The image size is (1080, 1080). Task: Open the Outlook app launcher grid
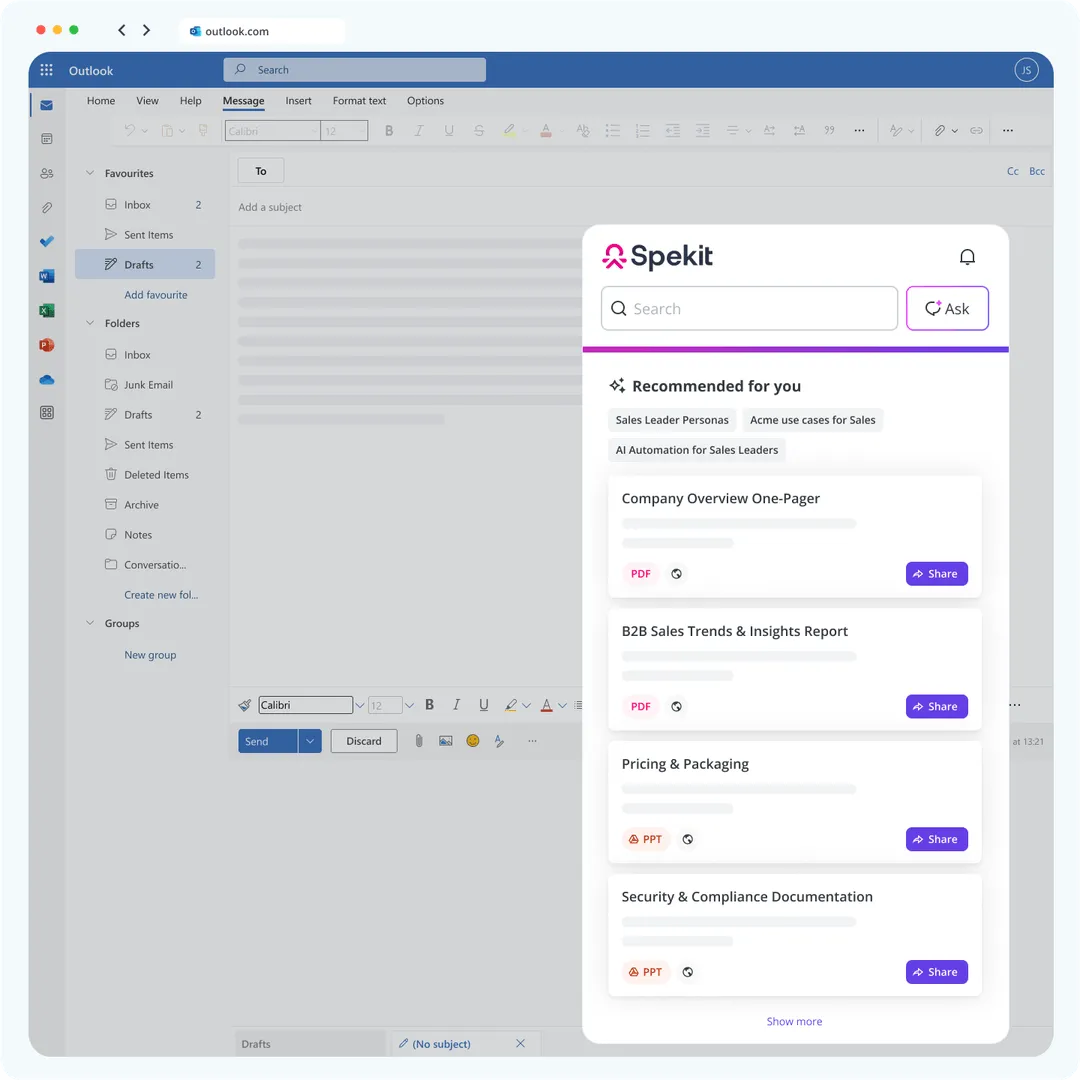pyautogui.click(x=46, y=70)
